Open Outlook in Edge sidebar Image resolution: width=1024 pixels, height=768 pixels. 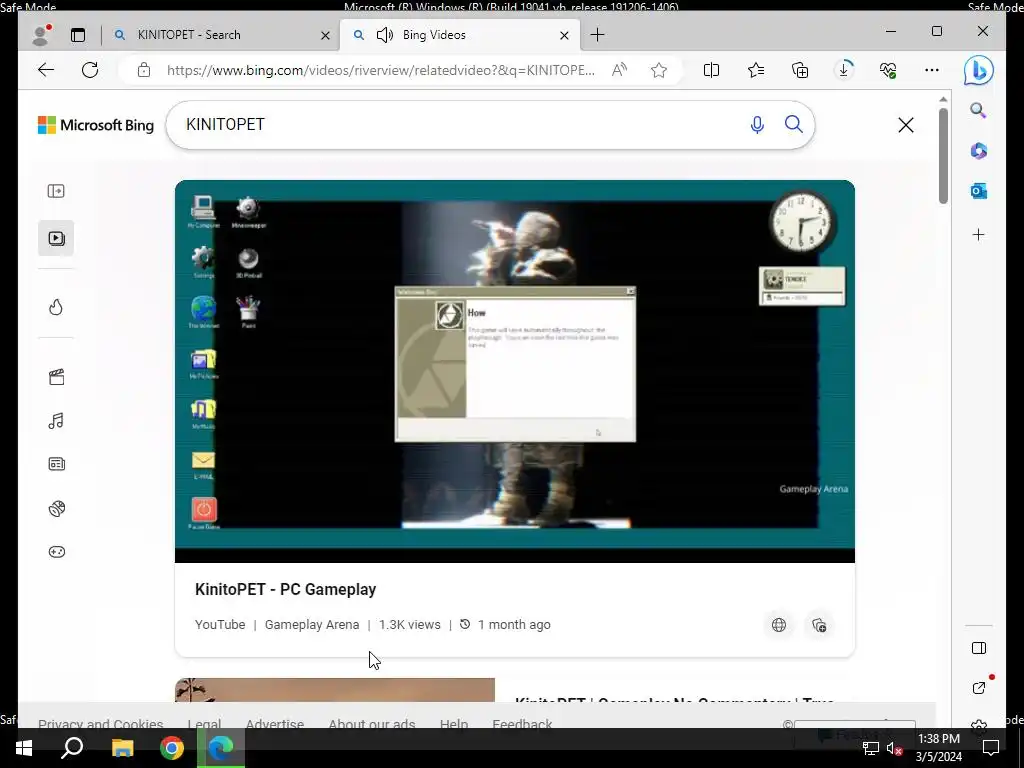978,191
